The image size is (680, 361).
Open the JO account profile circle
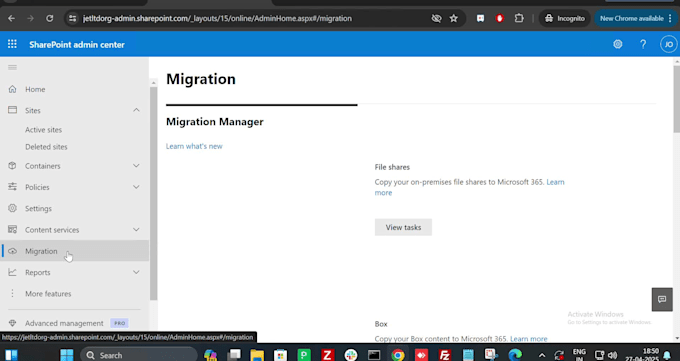pos(668,44)
